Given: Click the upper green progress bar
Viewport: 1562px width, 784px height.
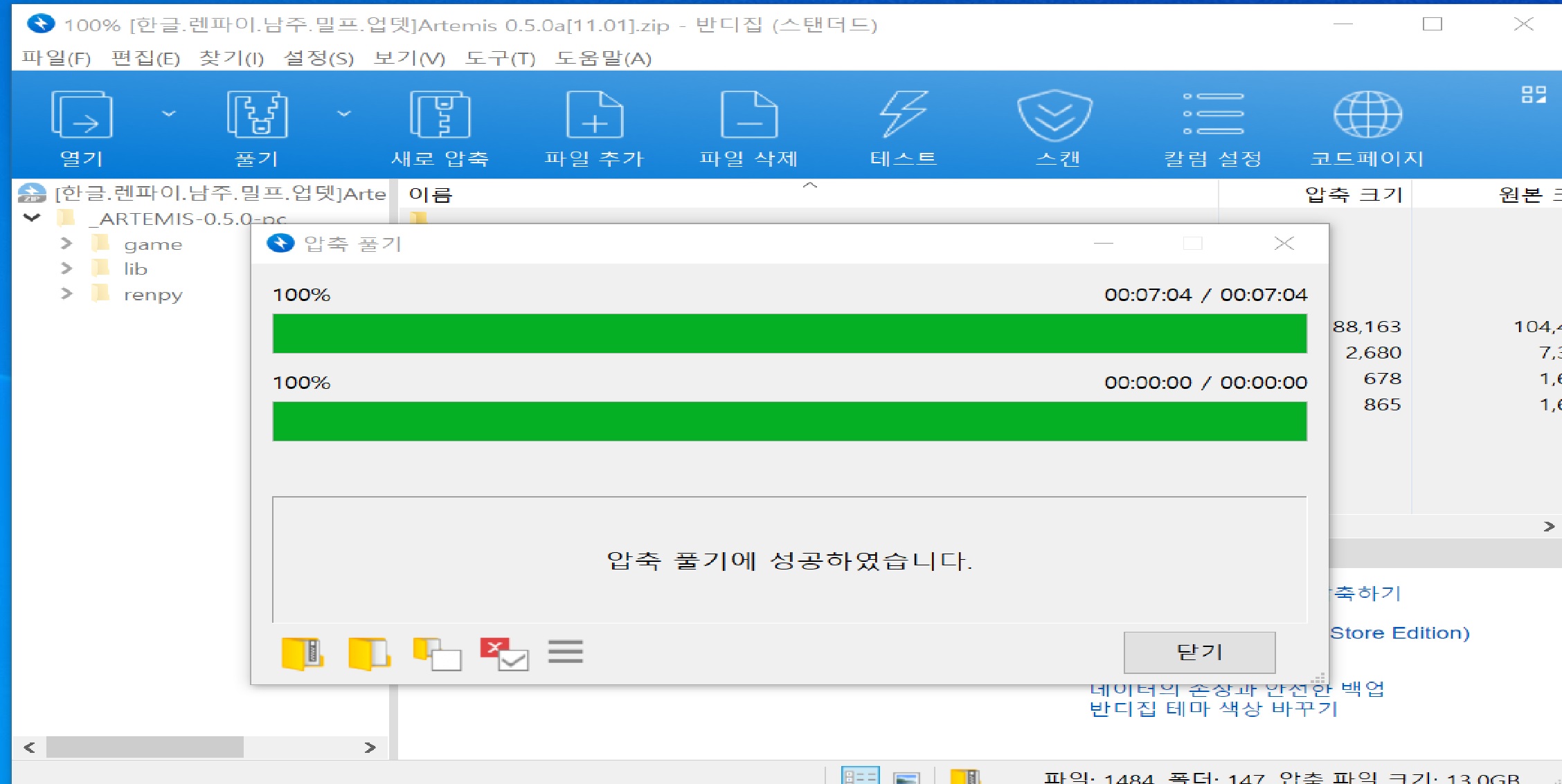Looking at the screenshot, I should (789, 334).
